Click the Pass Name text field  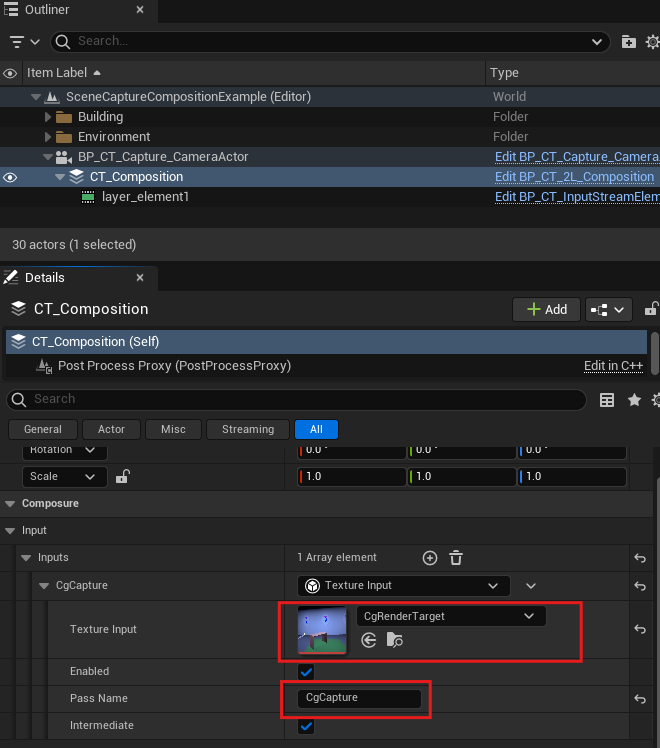pyautogui.click(x=360, y=698)
